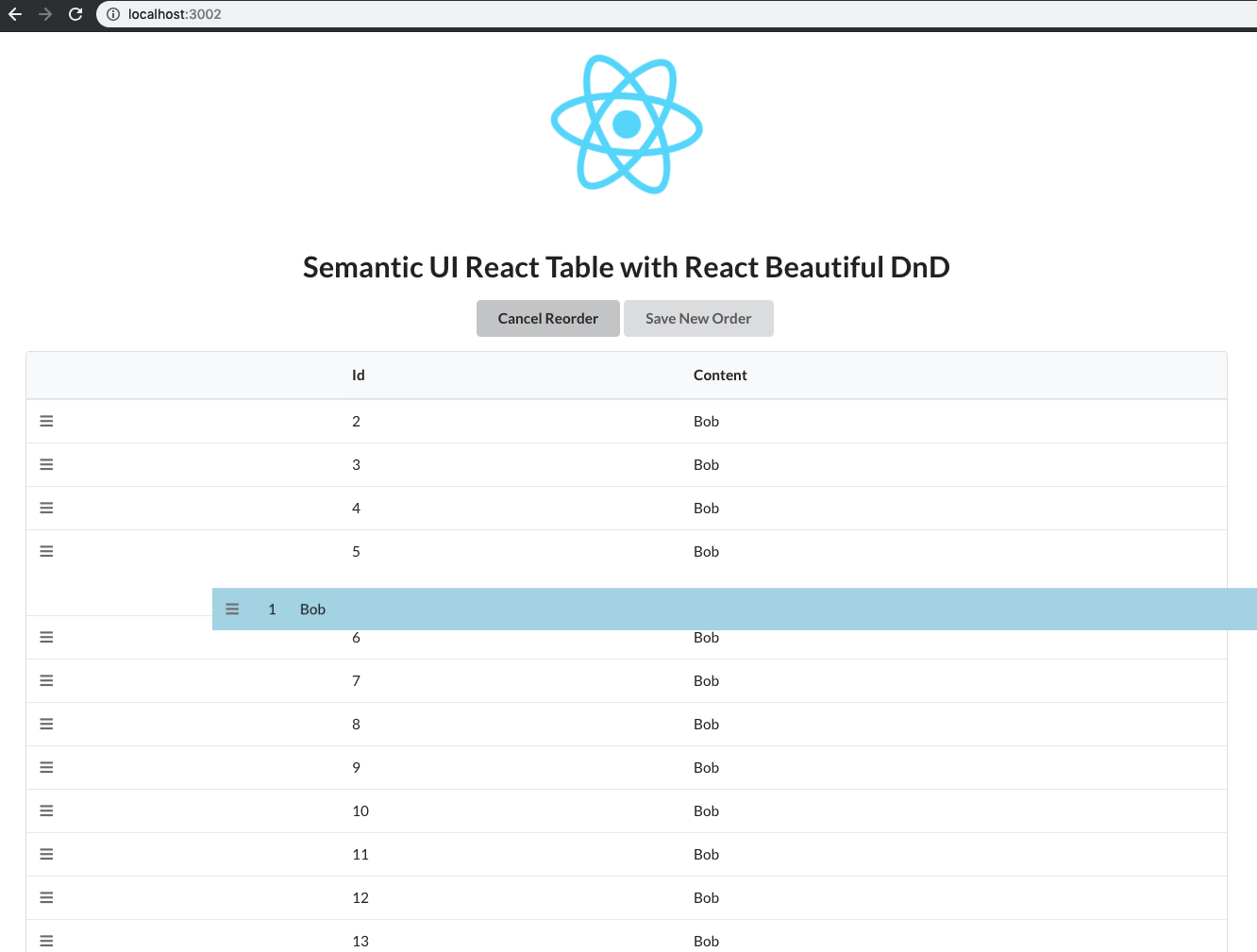Click the browser forward arrow
The width and height of the screenshot is (1257, 952).
(45, 14)
